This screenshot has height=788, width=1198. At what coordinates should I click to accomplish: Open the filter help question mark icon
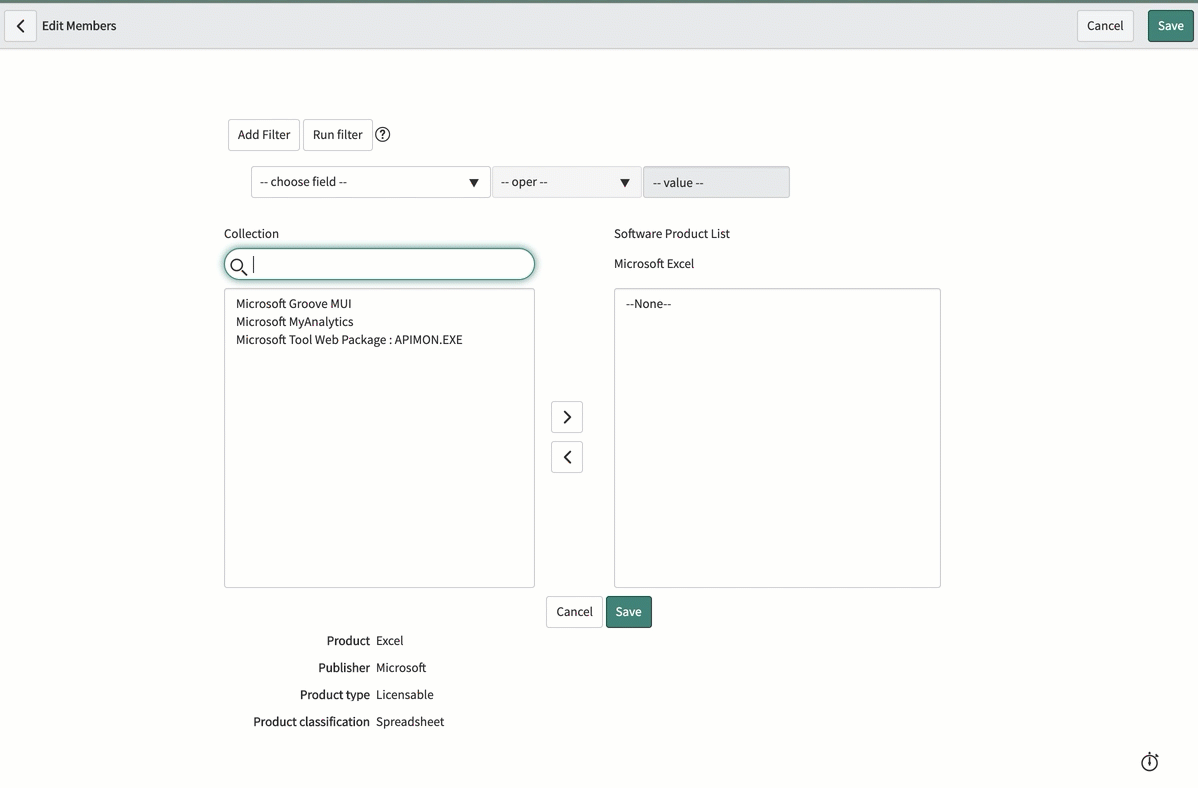tap(383, 135)
